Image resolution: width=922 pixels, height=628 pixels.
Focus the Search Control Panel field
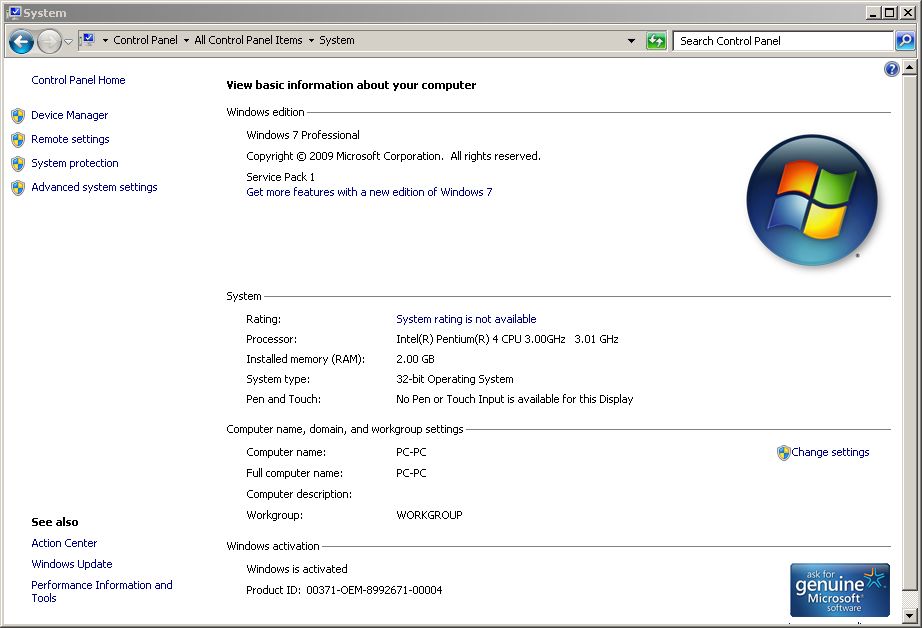782,41
